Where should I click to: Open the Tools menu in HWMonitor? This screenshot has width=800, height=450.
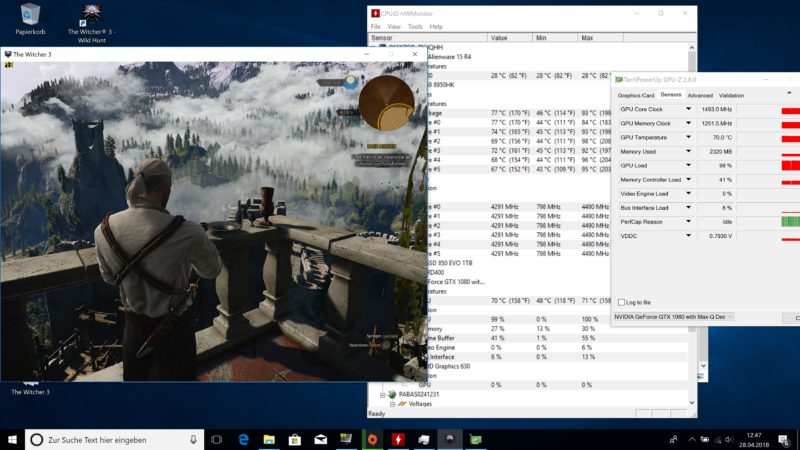pos(415,27)
